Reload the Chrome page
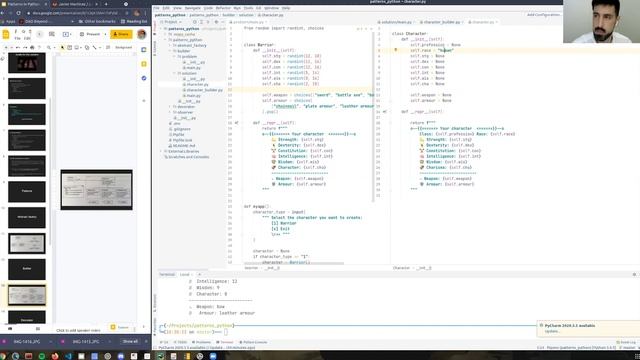The width and height of the screenshot is (640, 360). 18,13
